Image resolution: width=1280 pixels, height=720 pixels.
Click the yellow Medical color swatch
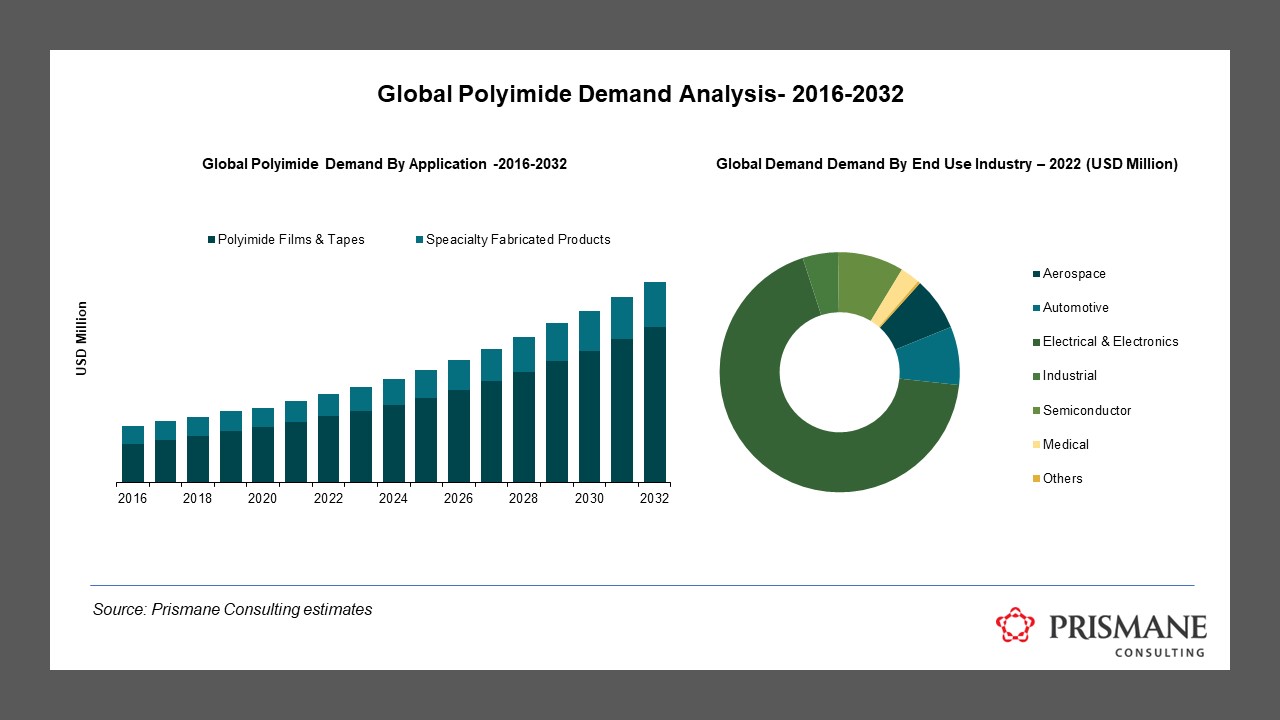(x=1035, y=444)
